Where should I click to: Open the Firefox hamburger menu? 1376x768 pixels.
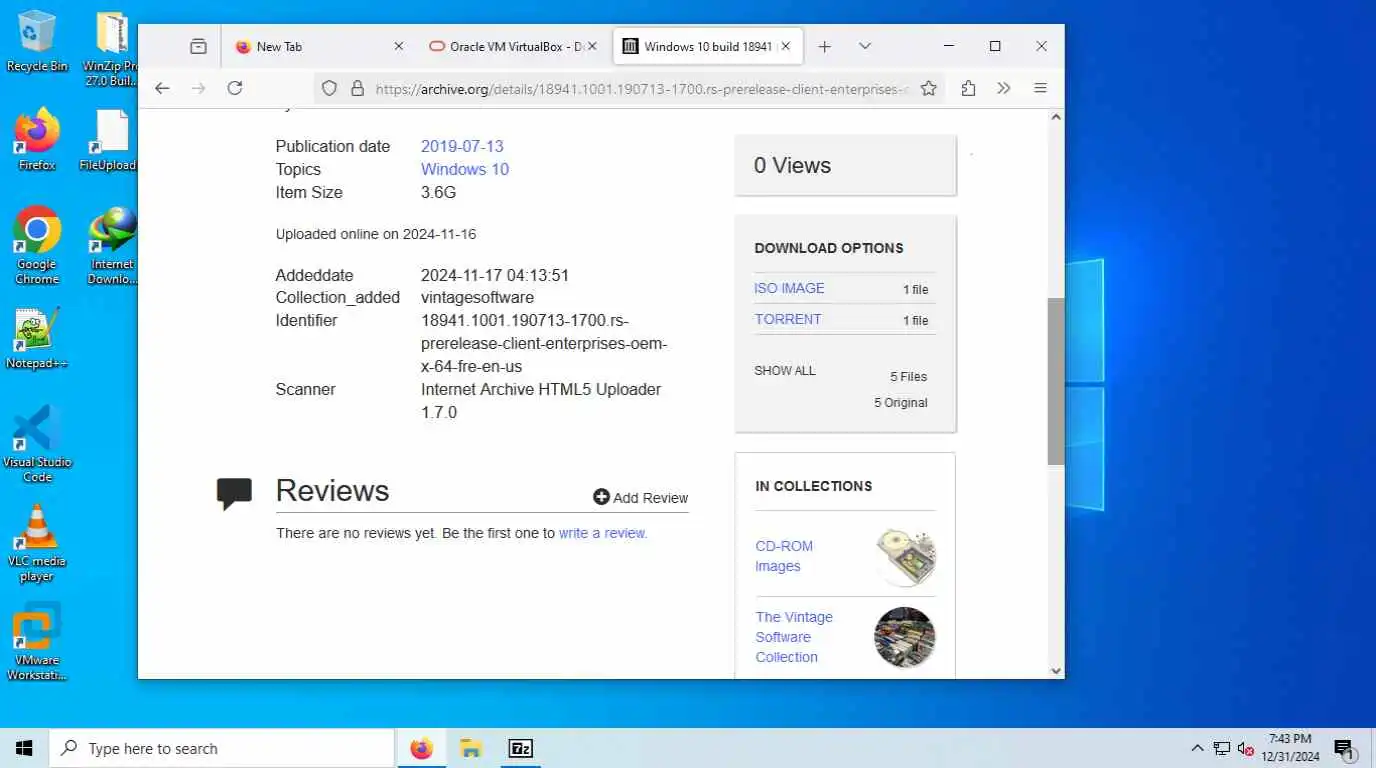pyautogui.click(x=1040, y=88)
